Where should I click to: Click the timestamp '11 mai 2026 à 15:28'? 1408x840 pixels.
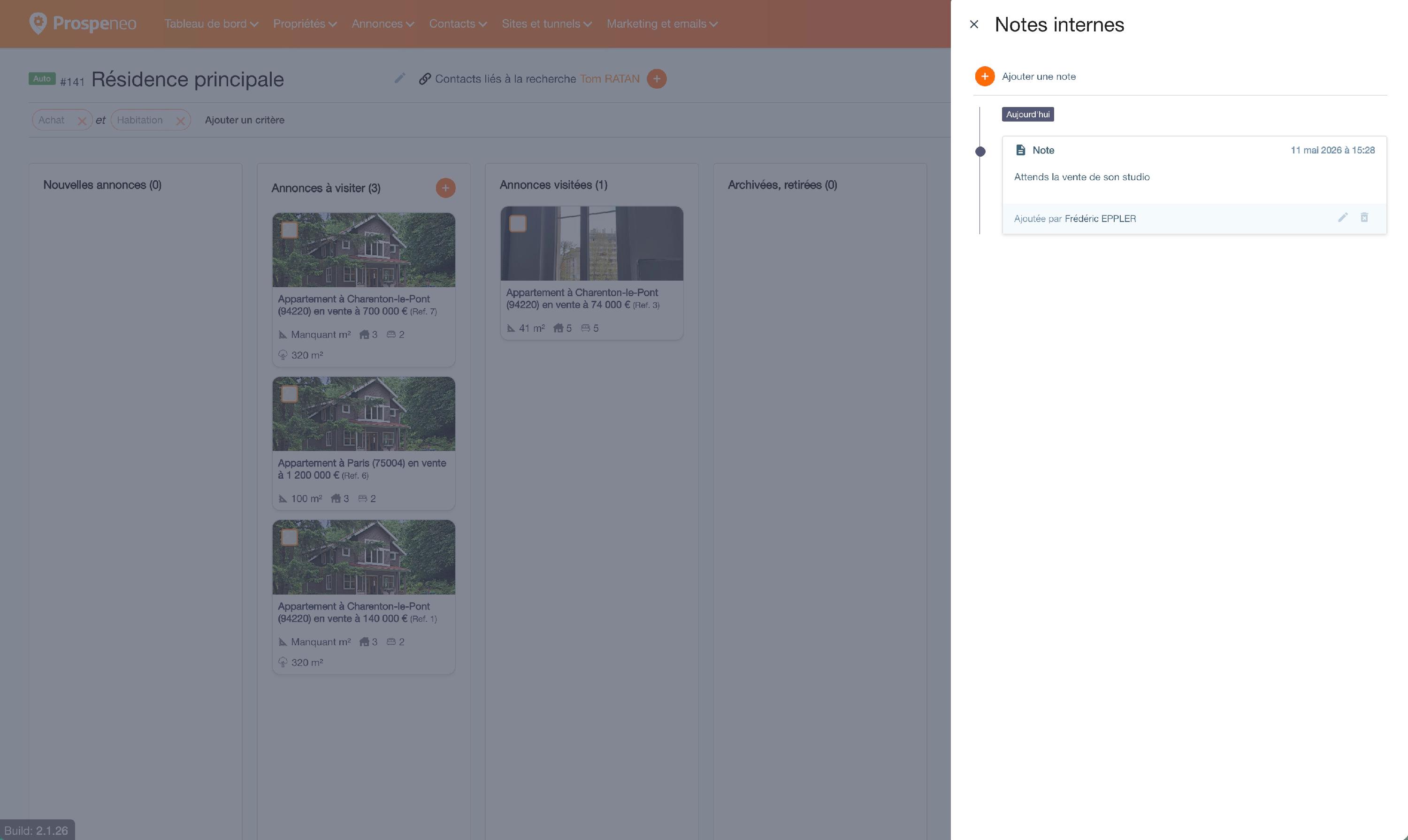coord(1333,150)
